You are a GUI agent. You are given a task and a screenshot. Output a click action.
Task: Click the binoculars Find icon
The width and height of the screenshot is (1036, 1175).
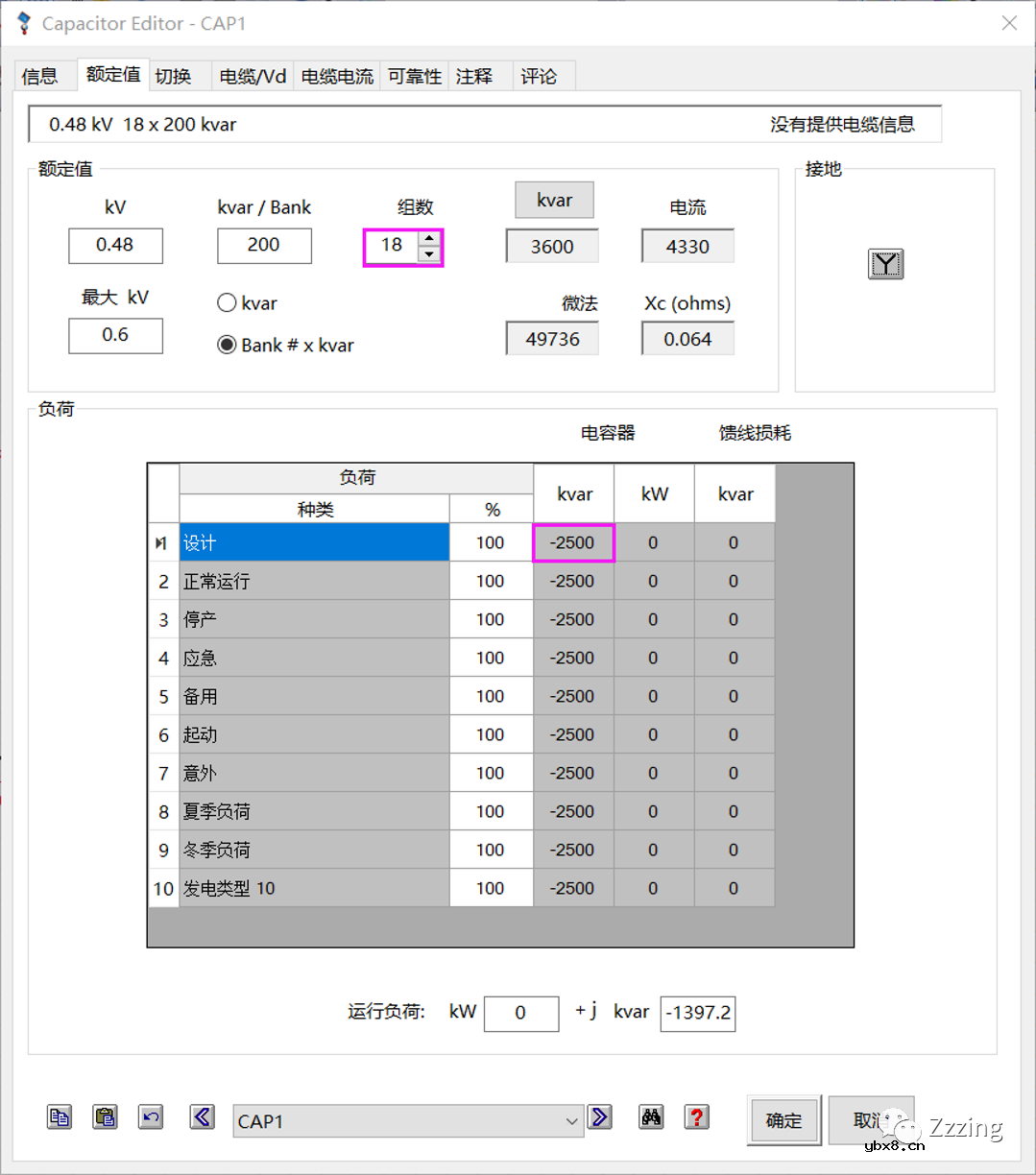pyautogui.click(x=651, y=1116)
